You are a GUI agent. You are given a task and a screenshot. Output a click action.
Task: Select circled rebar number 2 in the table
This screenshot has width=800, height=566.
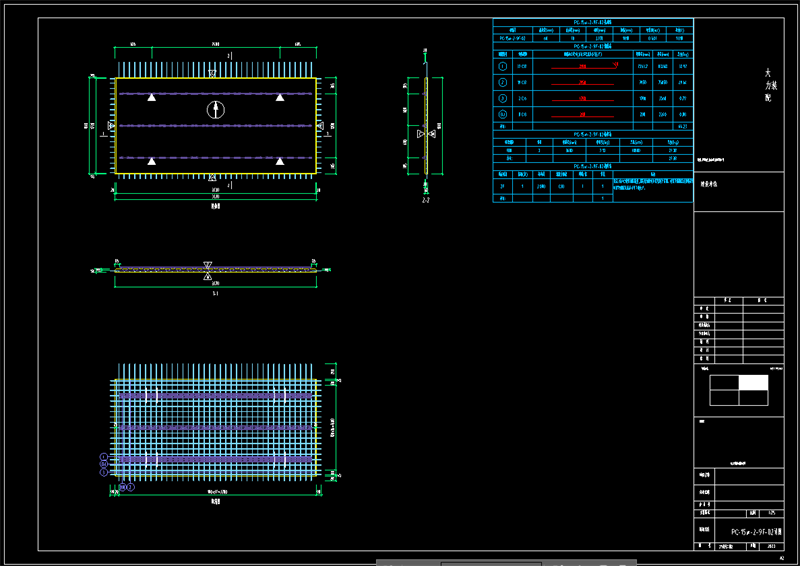click(503, 82)
